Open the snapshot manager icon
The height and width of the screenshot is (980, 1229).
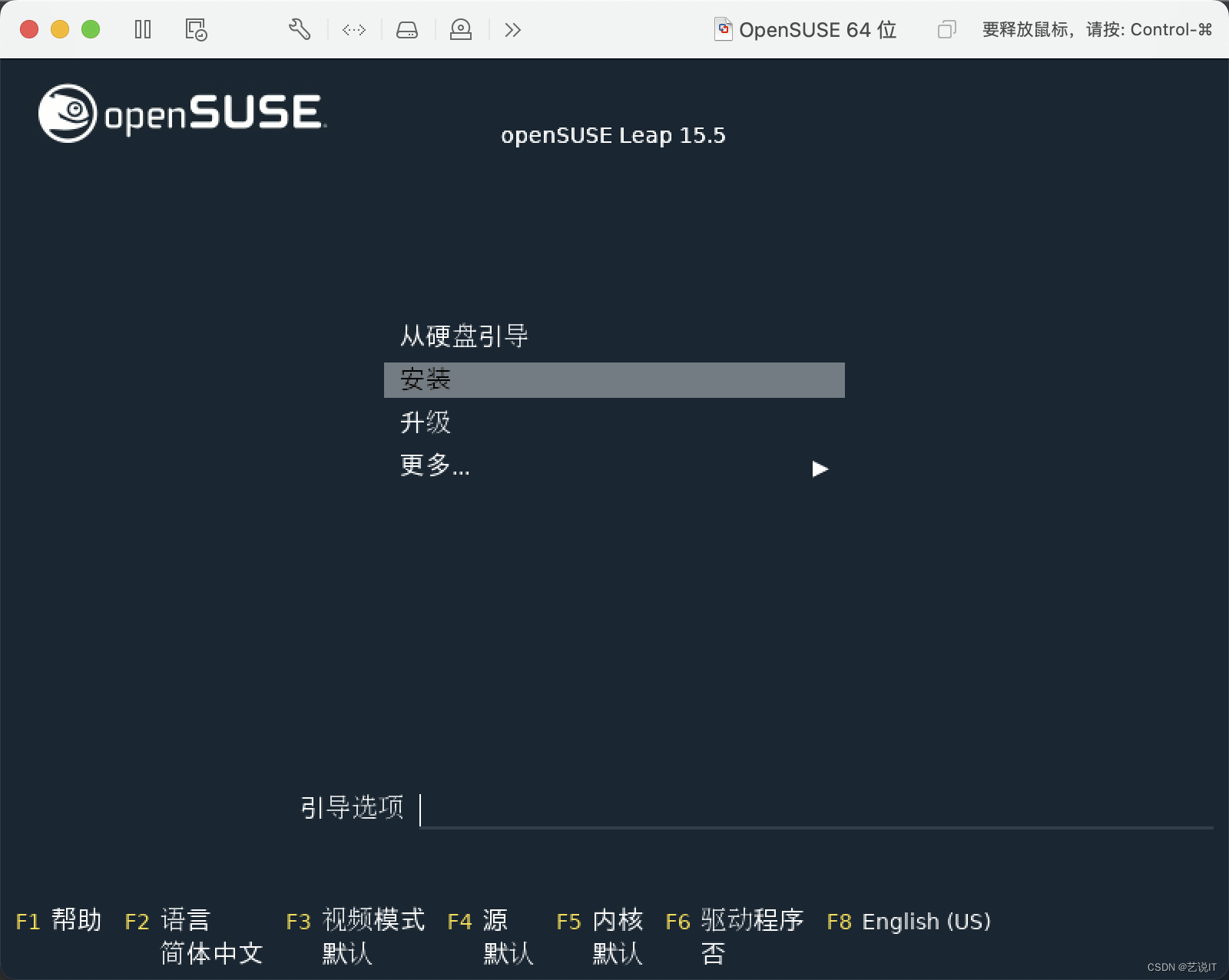(x=196, y=30)
